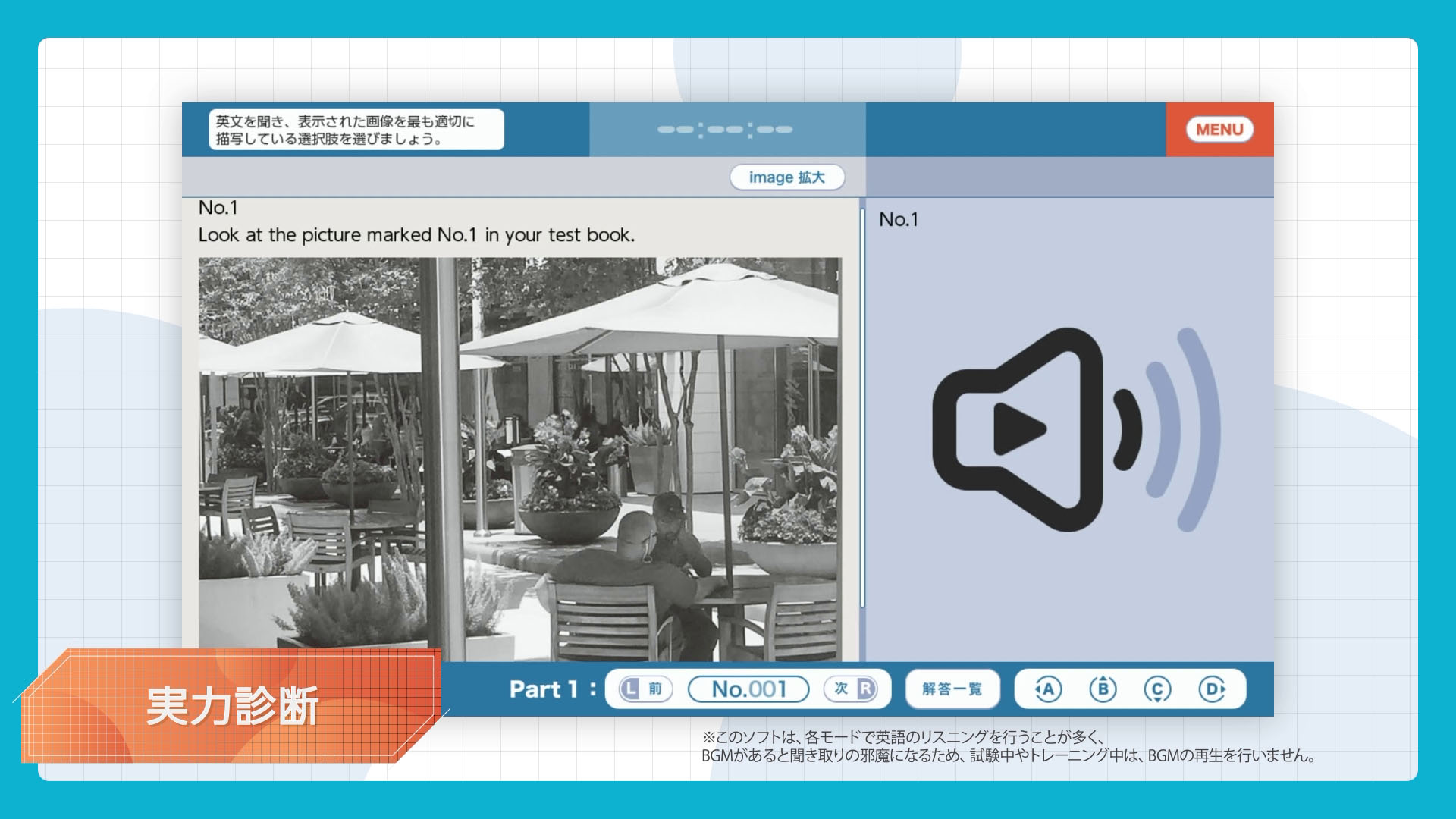Go to previous question with L 前
The height and width of the screenshot is (819, 1456).
(x=645, y=689)
